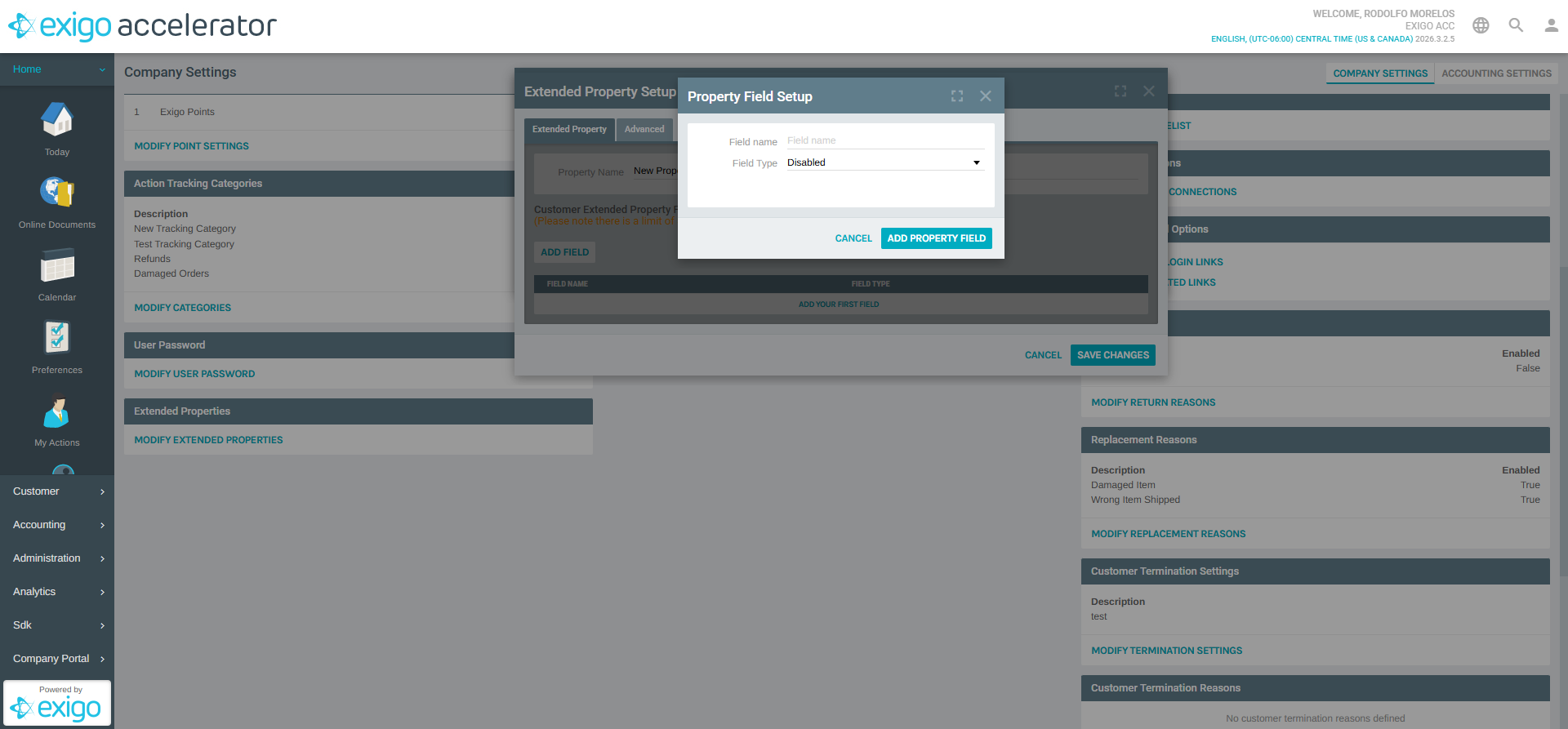
Task: Cancel the Extended Property Setup dialog
Action: [1043, 355]
